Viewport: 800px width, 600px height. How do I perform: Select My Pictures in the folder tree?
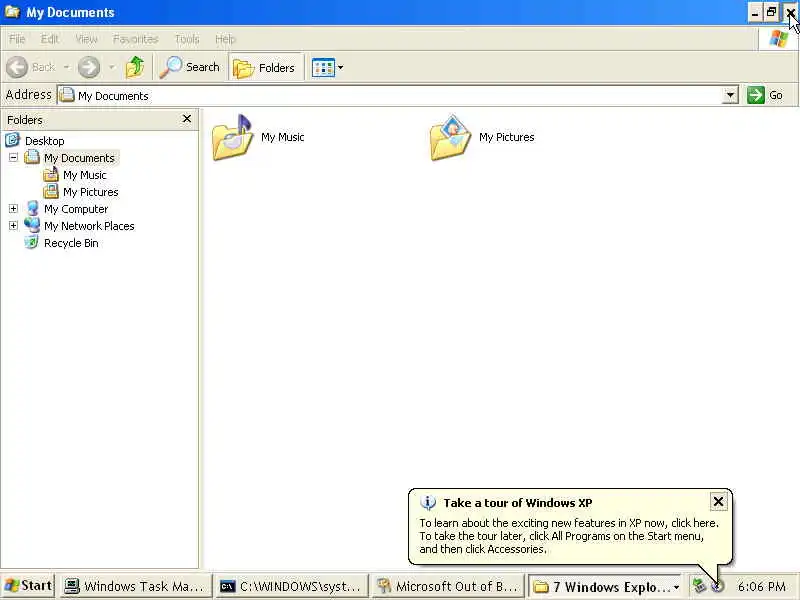pyautogui.click(x=91, y=192)
